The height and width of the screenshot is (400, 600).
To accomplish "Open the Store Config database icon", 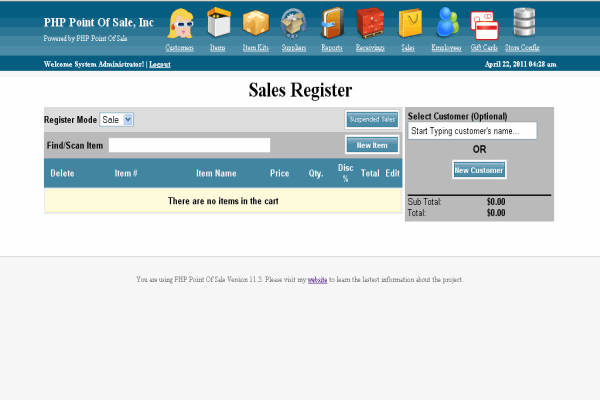I will (523, 22).
